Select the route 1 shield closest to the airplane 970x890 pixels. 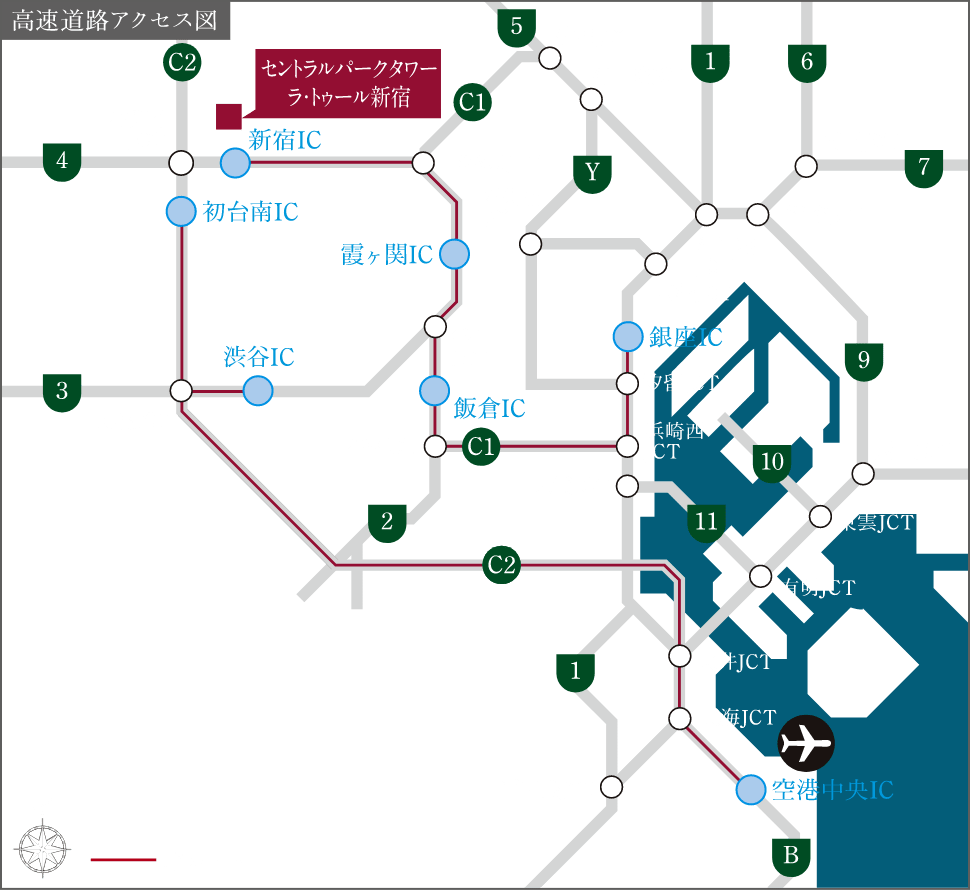click(x=575, y=673)
